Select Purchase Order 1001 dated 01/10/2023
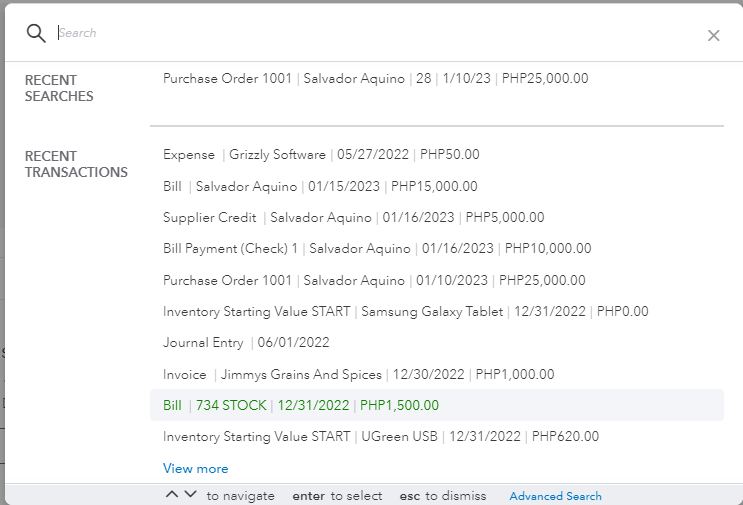Screen dimensions: 743x505 (x=374, y=280)
